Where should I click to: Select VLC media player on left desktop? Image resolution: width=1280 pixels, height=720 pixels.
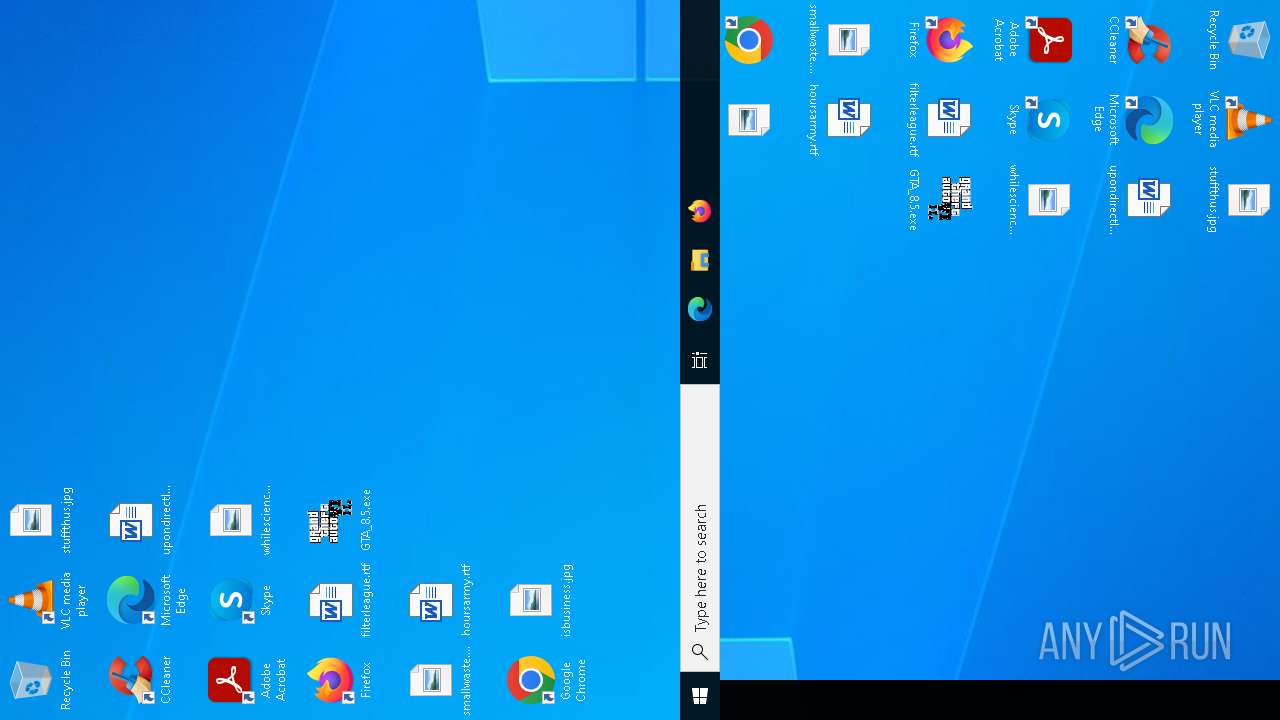pyautogui.click(x=47, y=600)
